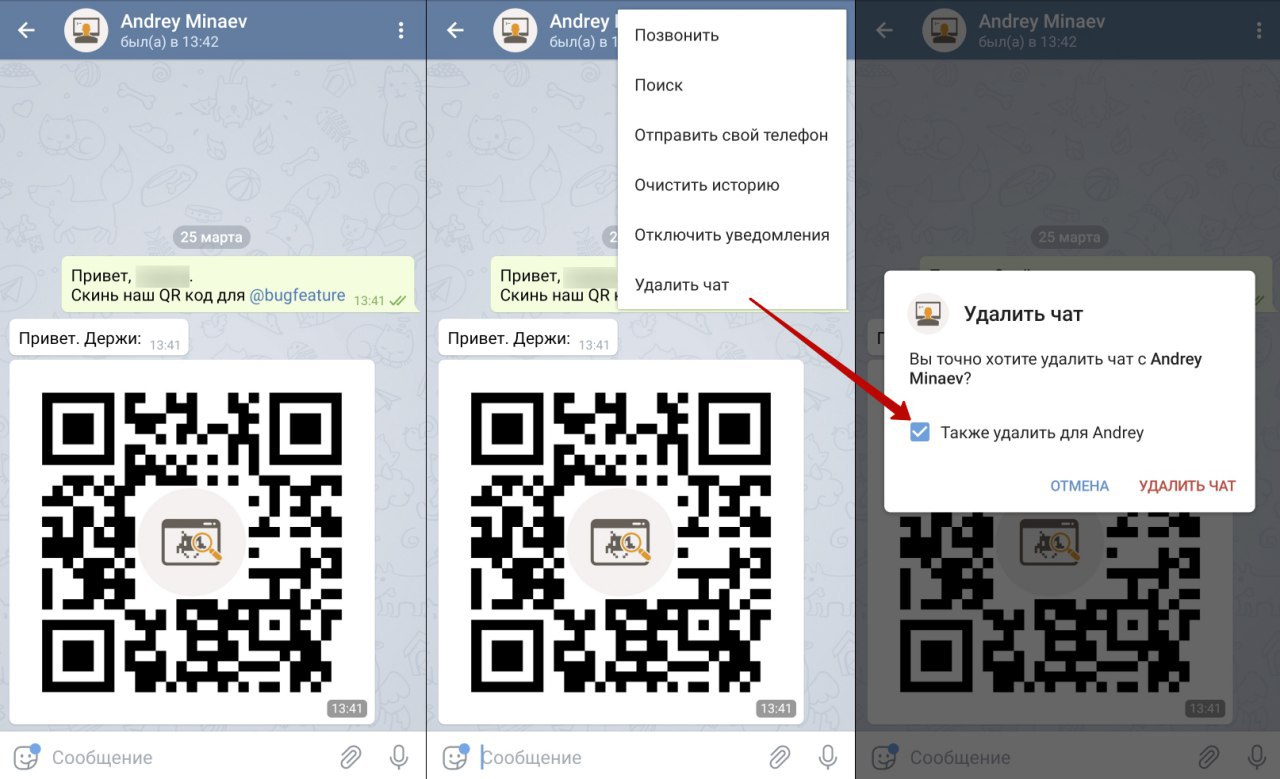Tap avatar icon in Удалить чат dialog
This screenshot has width=1280, height=779.
(x=928, y=313)
